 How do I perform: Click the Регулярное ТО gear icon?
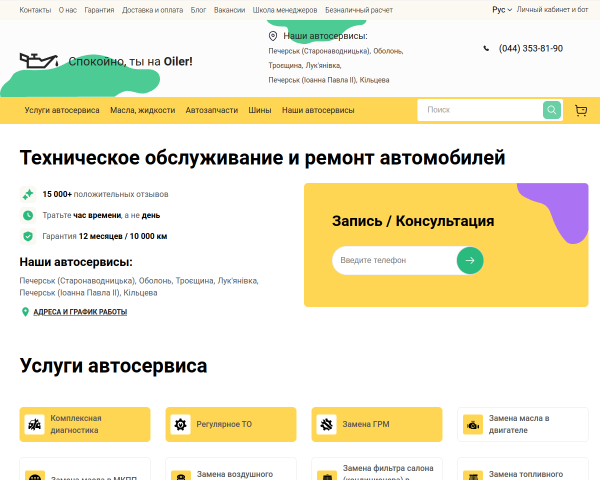coord(181,424)
